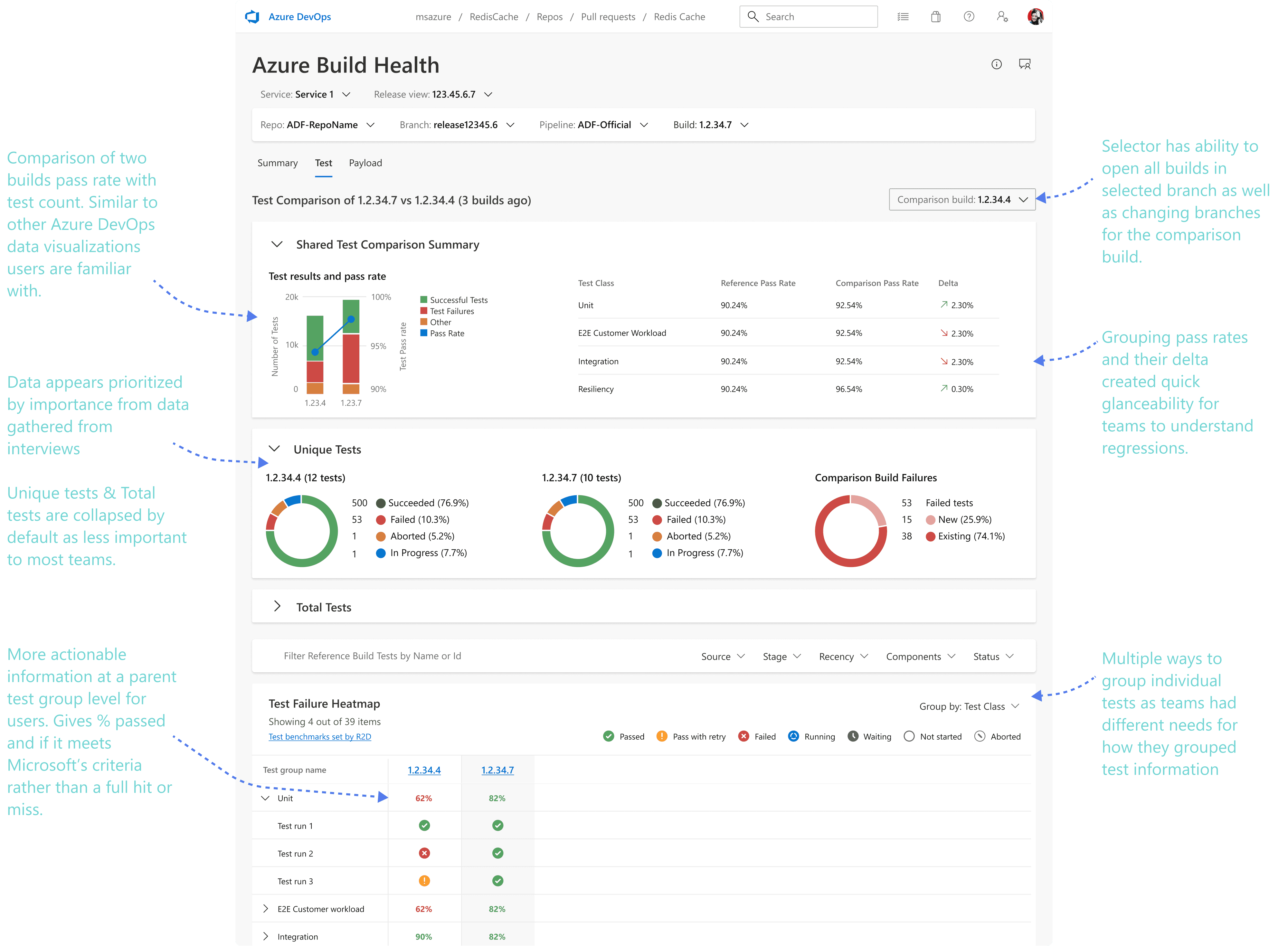Open the Group by Test Class dropdown
The height and width of the screenshot is (946, 1288).
tap(969, 706)
